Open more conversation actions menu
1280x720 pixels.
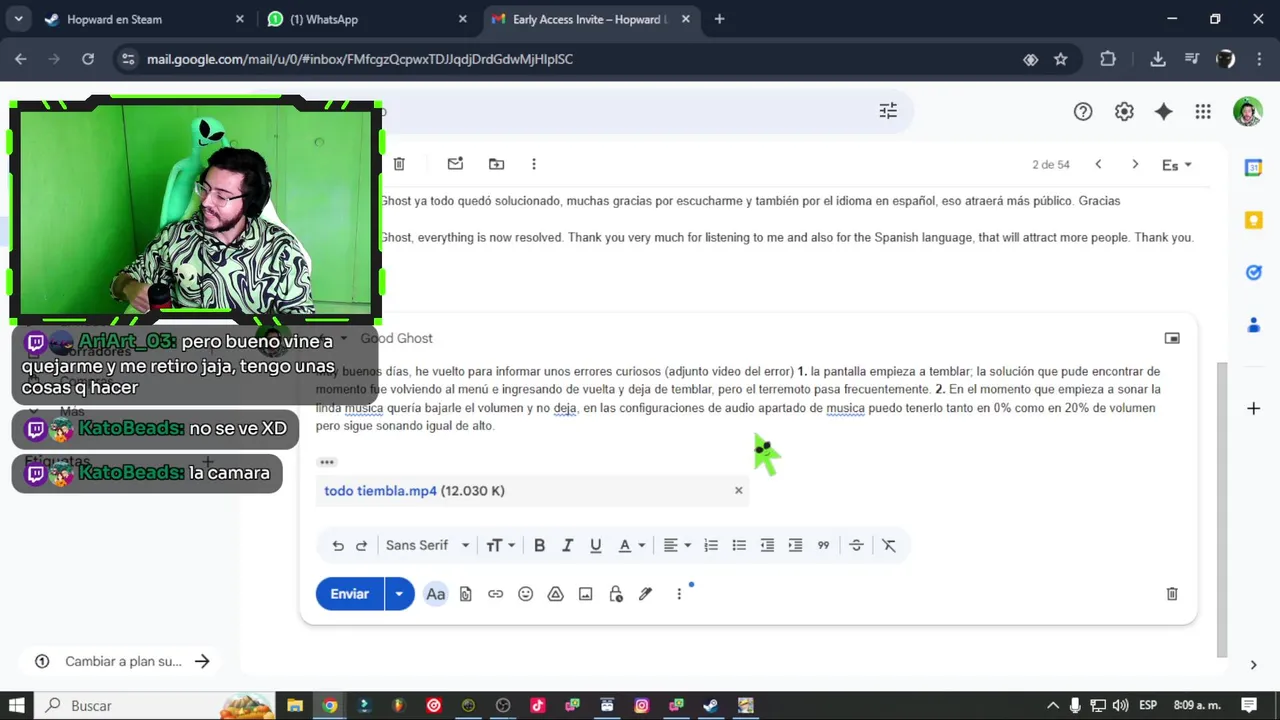(534, 164)
